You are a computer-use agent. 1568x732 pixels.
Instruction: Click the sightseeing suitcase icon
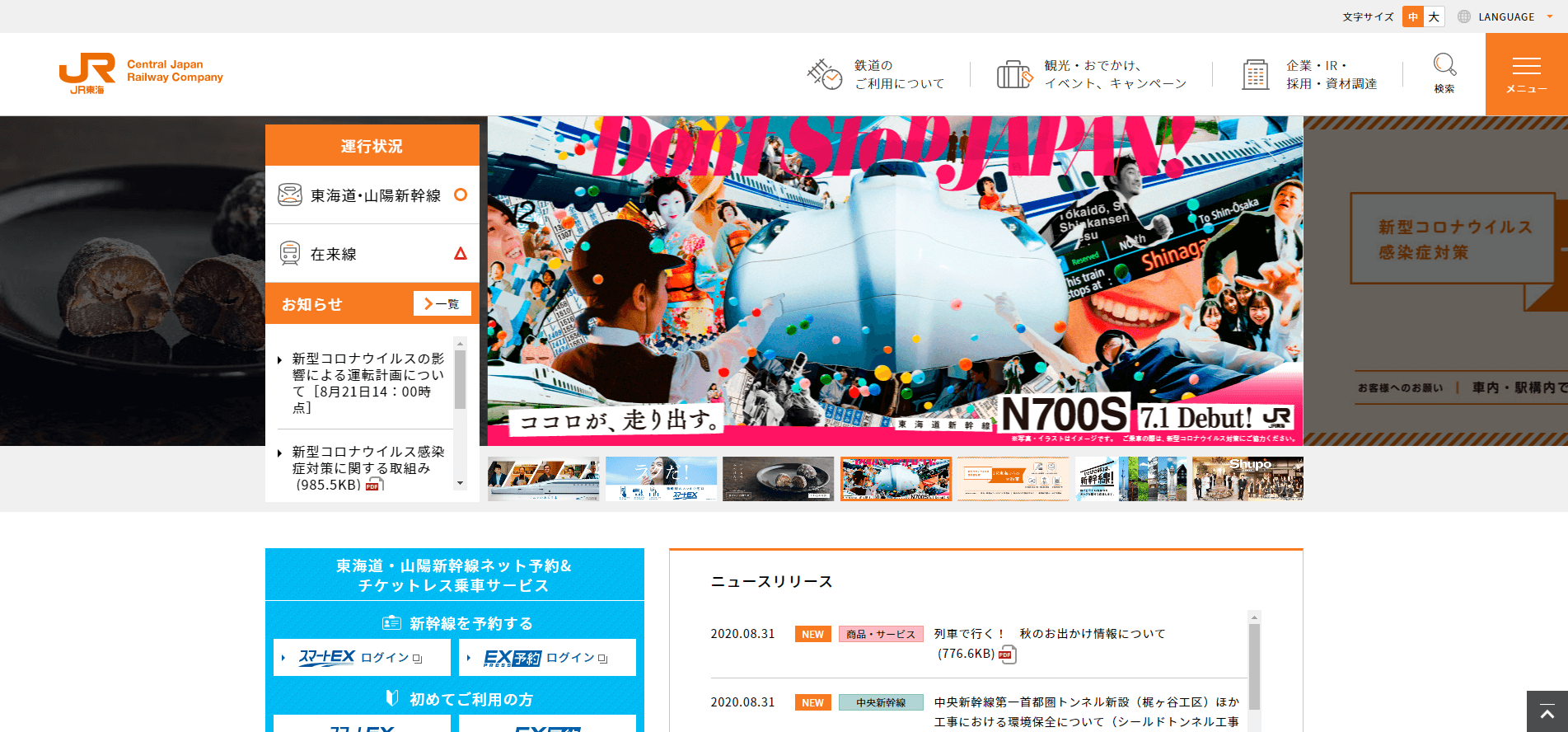pyautogui.click(x=1014, y=74)
